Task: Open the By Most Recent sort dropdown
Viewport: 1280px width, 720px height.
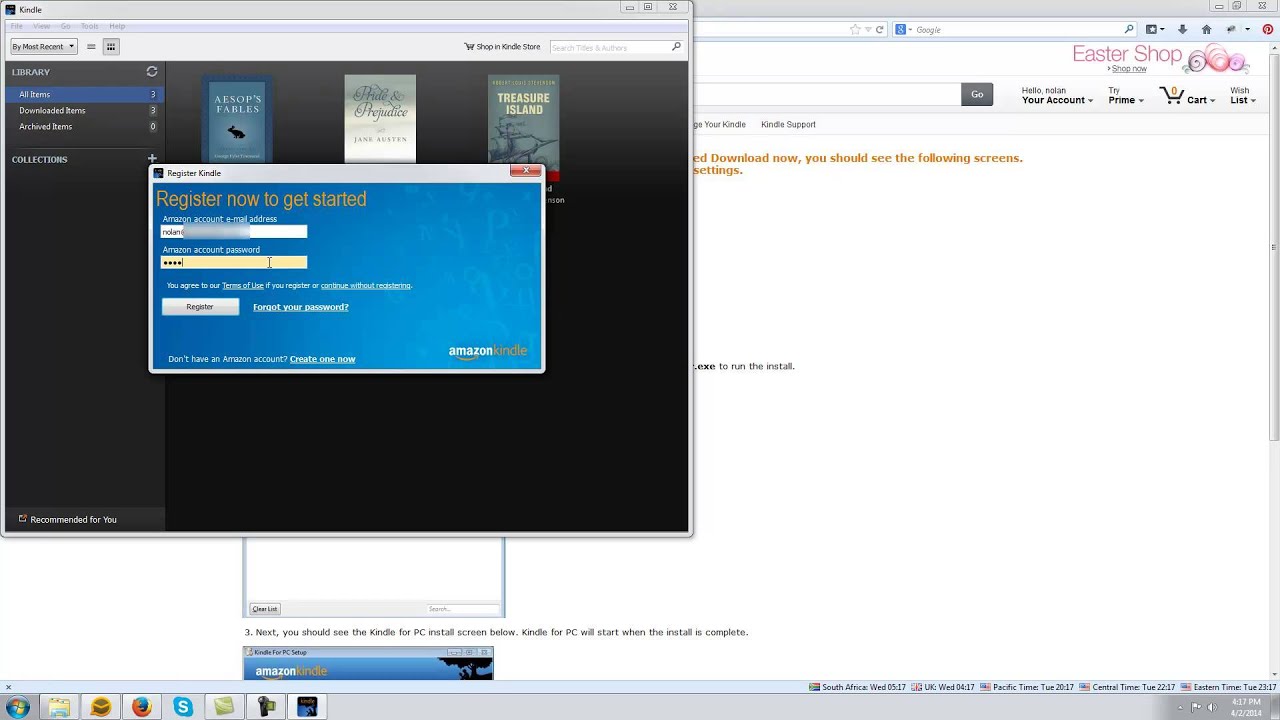Action: pos(43,46)
